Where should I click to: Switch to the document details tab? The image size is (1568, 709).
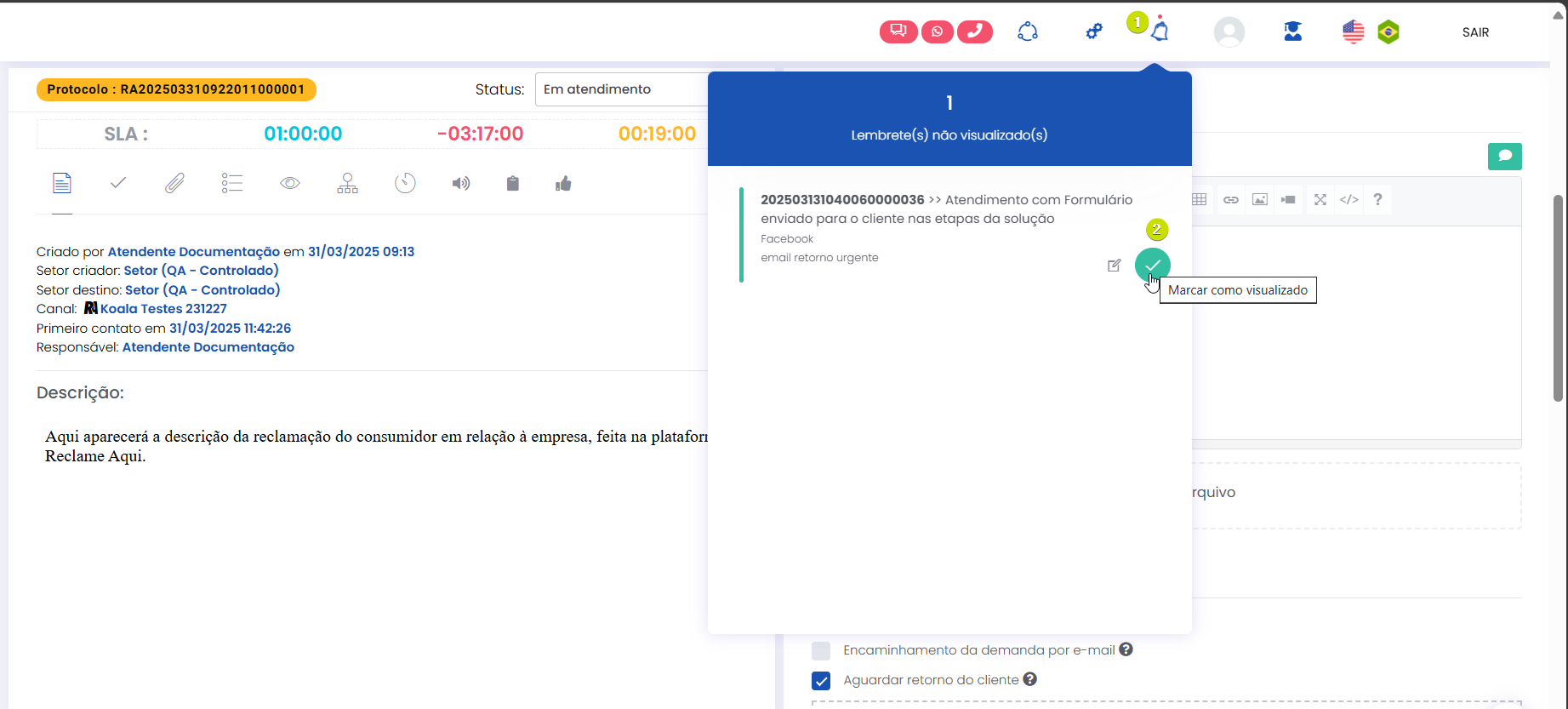pos(62,183)
